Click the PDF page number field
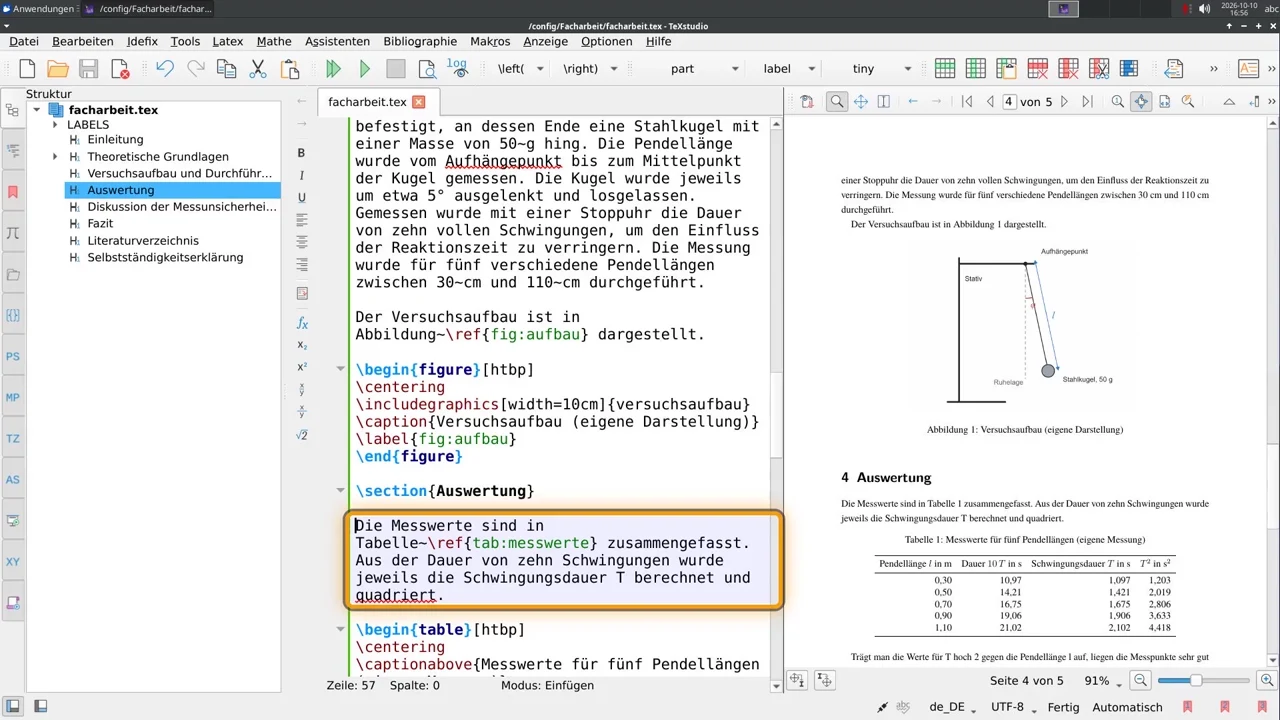Image resolution: width=1280 pixels, height=720 pixels. [1010, 102]
